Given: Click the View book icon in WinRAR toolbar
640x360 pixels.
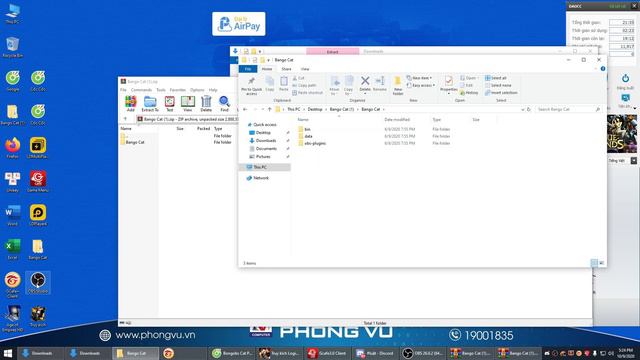Looking at the screenshot, I should (x=188, y=104).
